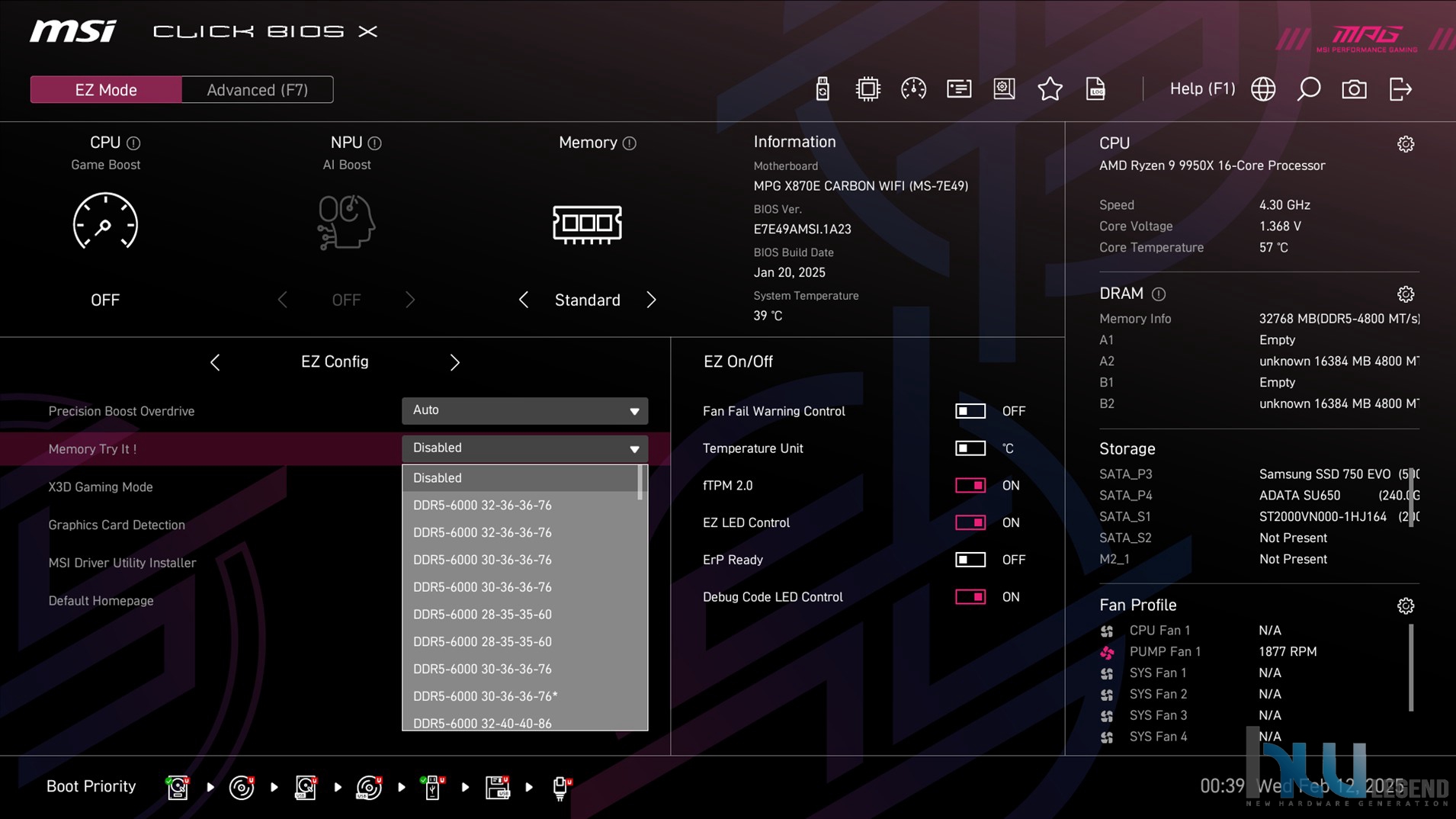The height and width of the screenshot is (819, 1456).
Task: Choose DDR5-6000 32-40-40-86 option
Action: click(520, 723)
